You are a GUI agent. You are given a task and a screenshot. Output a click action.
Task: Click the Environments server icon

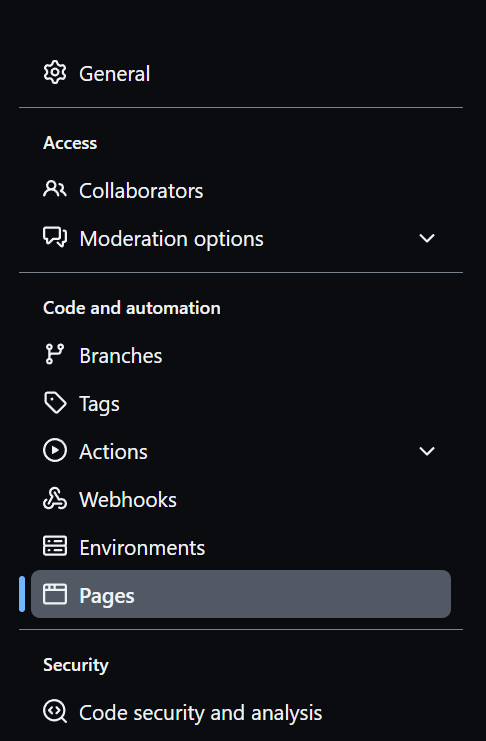[55, 546]
